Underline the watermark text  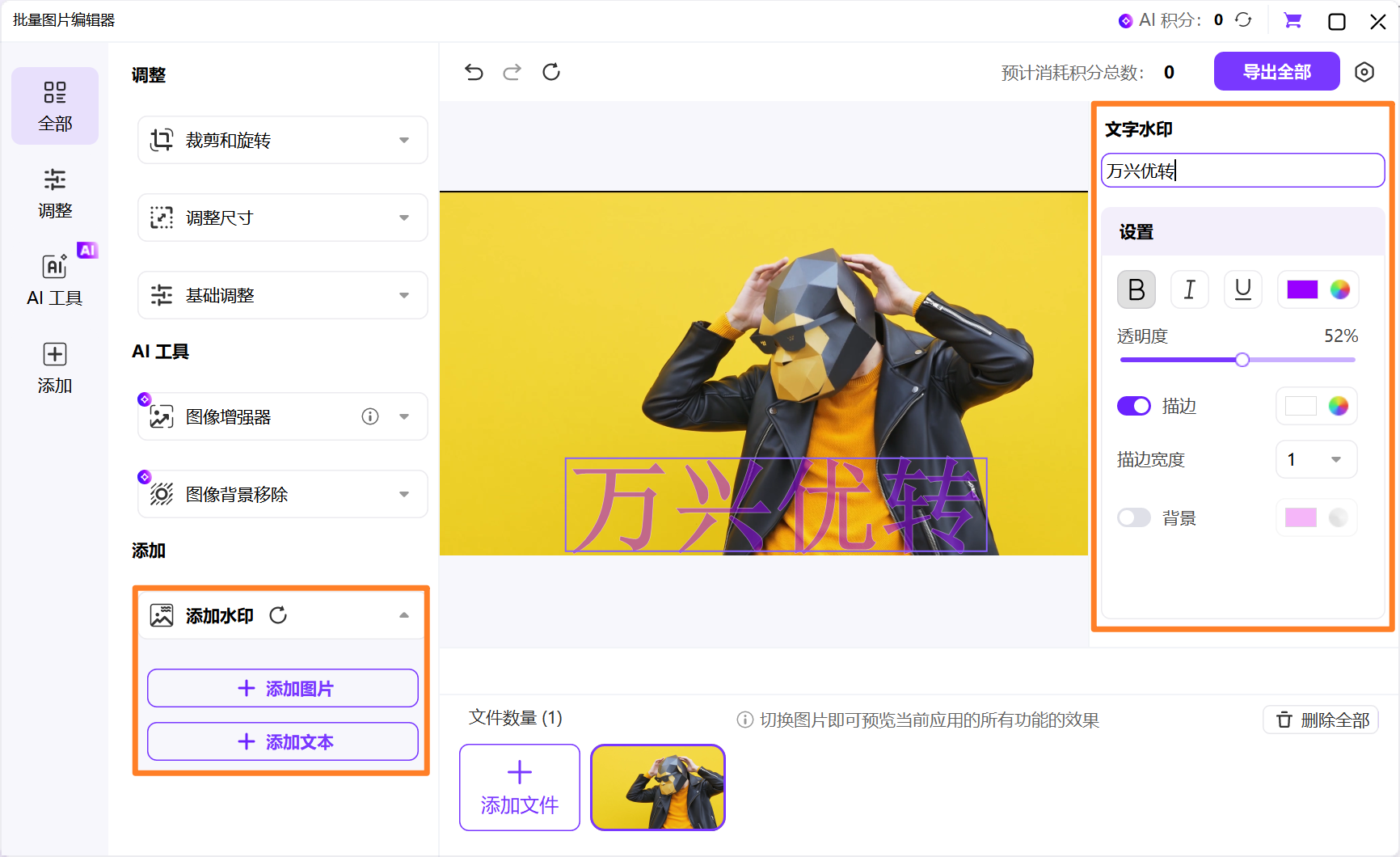point(1242,289)
